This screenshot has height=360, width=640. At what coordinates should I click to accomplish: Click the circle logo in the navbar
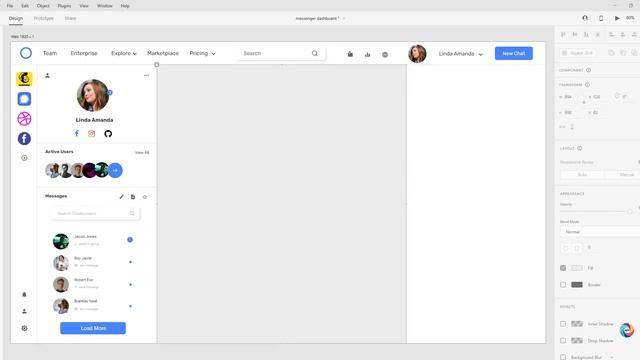click(x=26, y=53)
